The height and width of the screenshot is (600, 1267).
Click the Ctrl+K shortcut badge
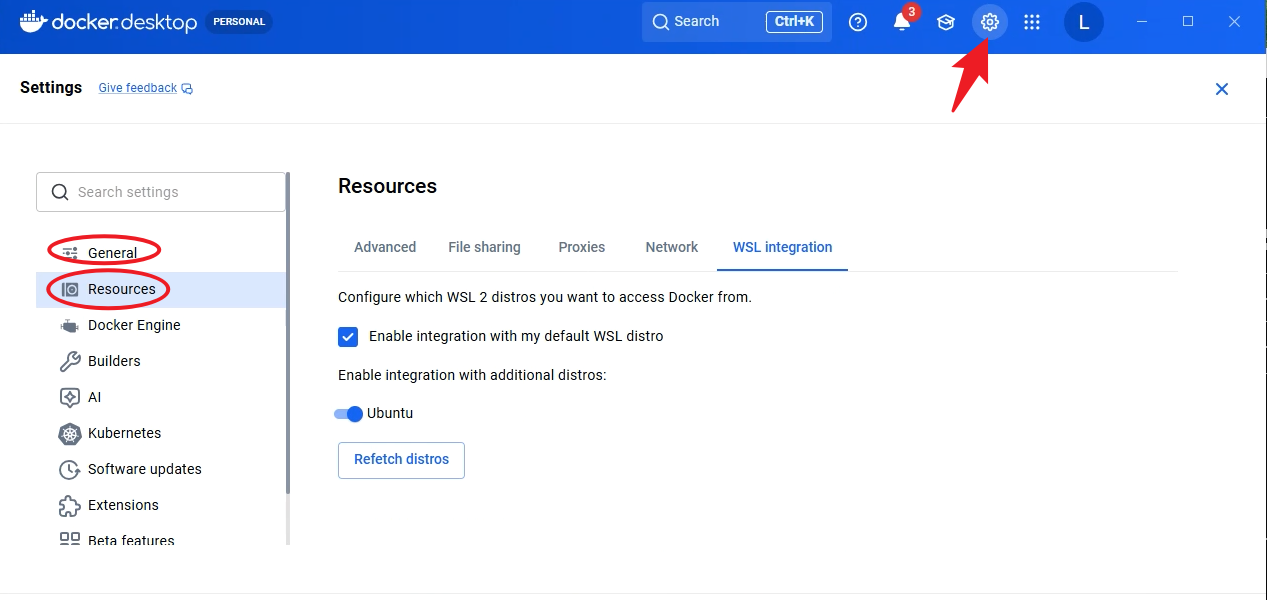[795, 22]
